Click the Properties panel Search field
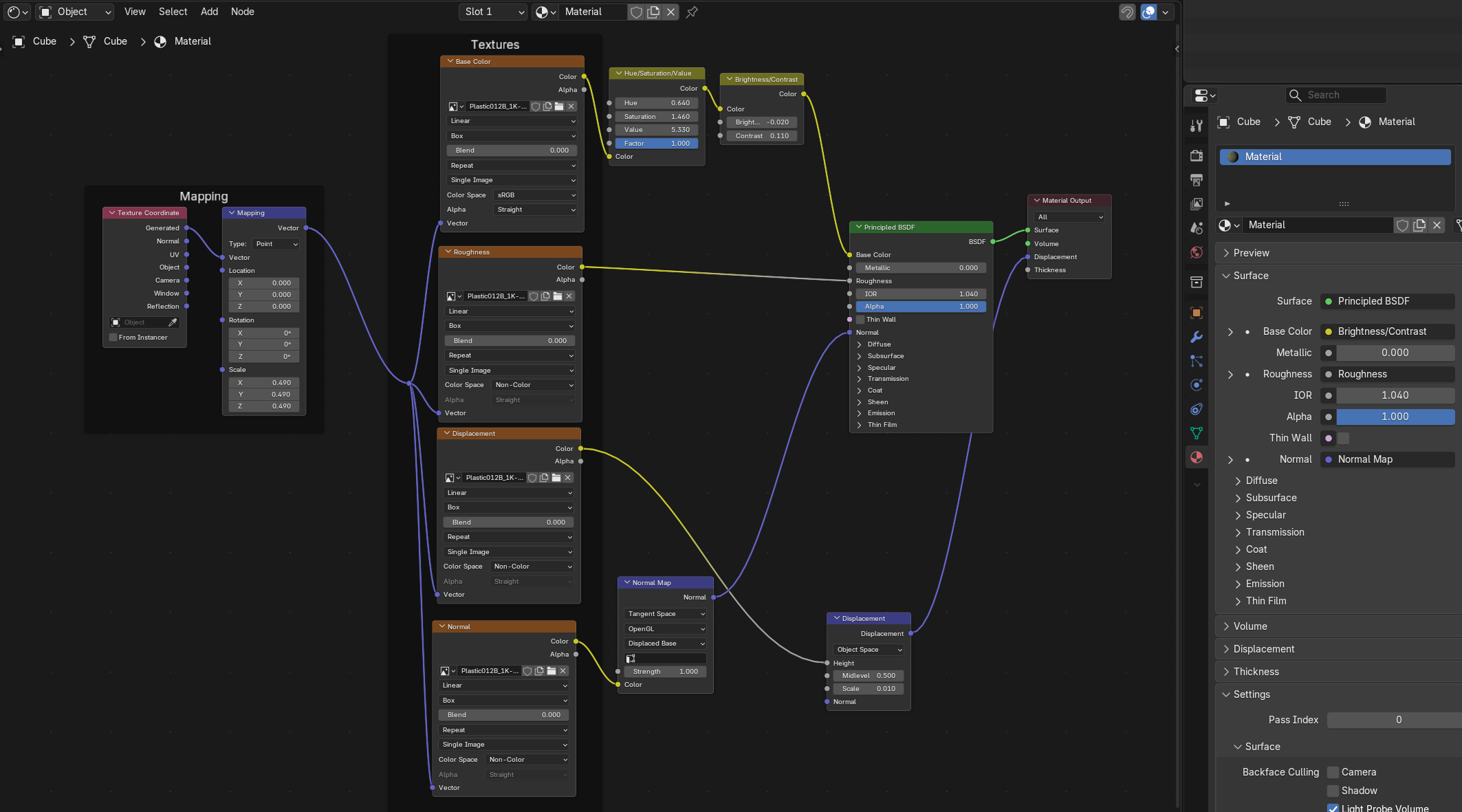This screenshot has width=1462, height=812. pyautogui.click(x=1335, y=95)
